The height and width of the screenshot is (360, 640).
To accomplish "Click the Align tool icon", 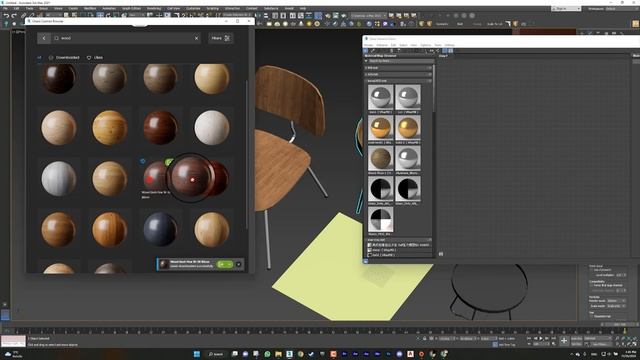I will click(x=266, y=16).
